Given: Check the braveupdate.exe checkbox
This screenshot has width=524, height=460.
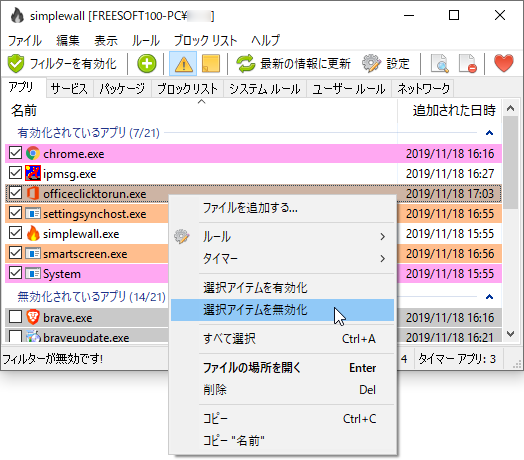Looking at the screenshot, I should tap(15, 336).
